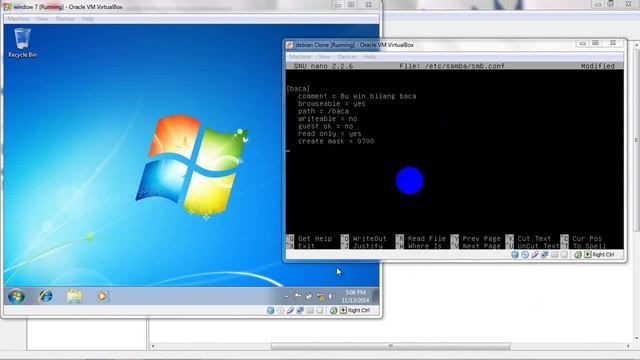Open View menu in debian Clone window
This screenshot has height=360, width=640.
pos(324,57)
